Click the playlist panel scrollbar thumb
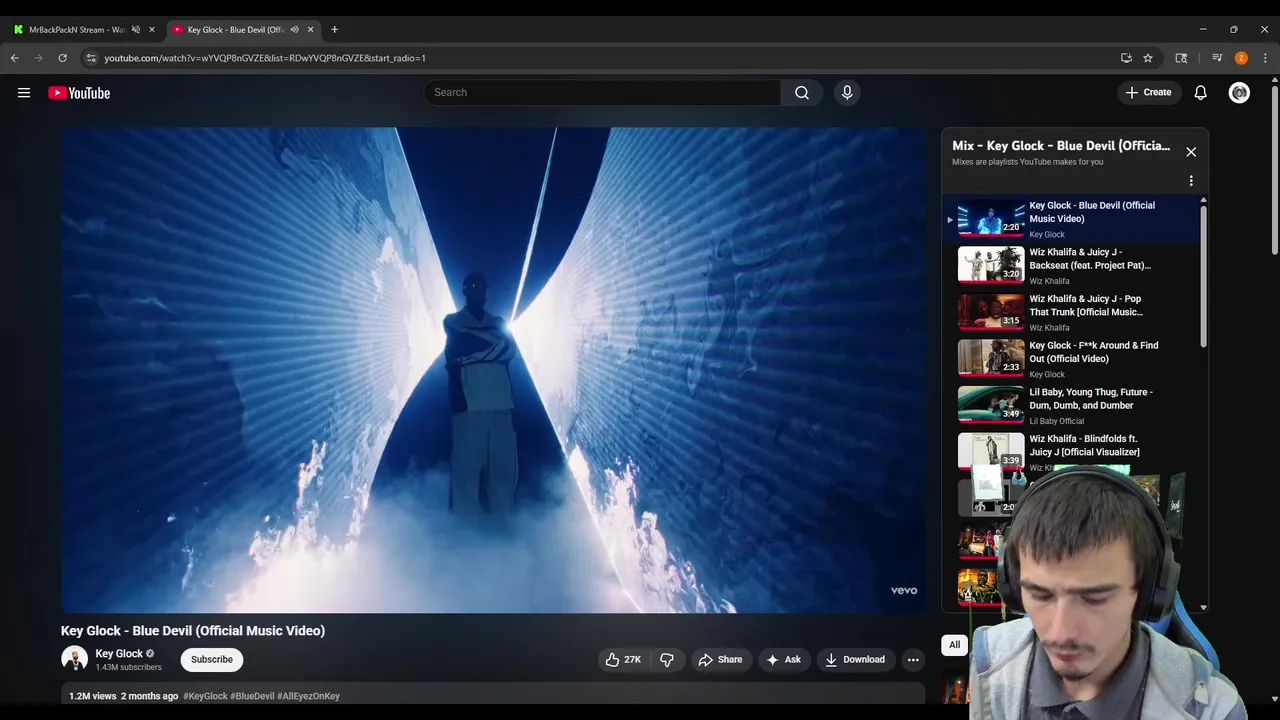1280x720 pixels. click(x=1203, y=275)
